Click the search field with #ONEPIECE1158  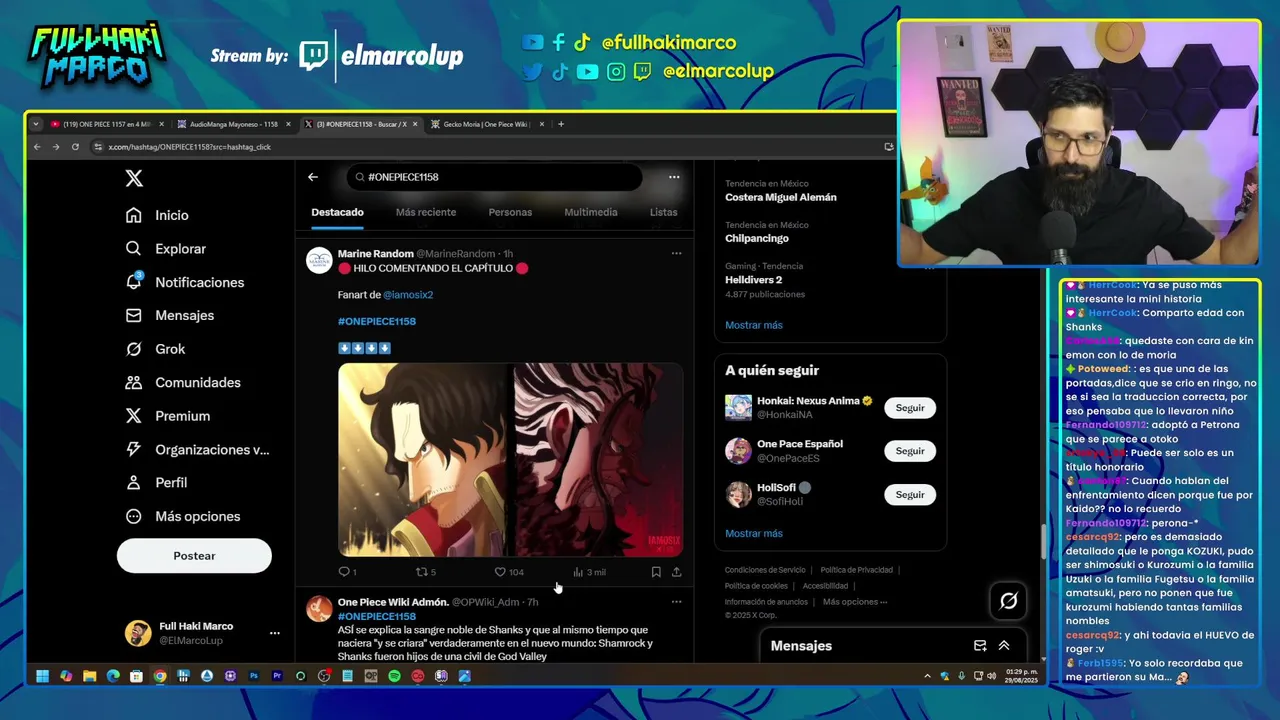[494, 177]
